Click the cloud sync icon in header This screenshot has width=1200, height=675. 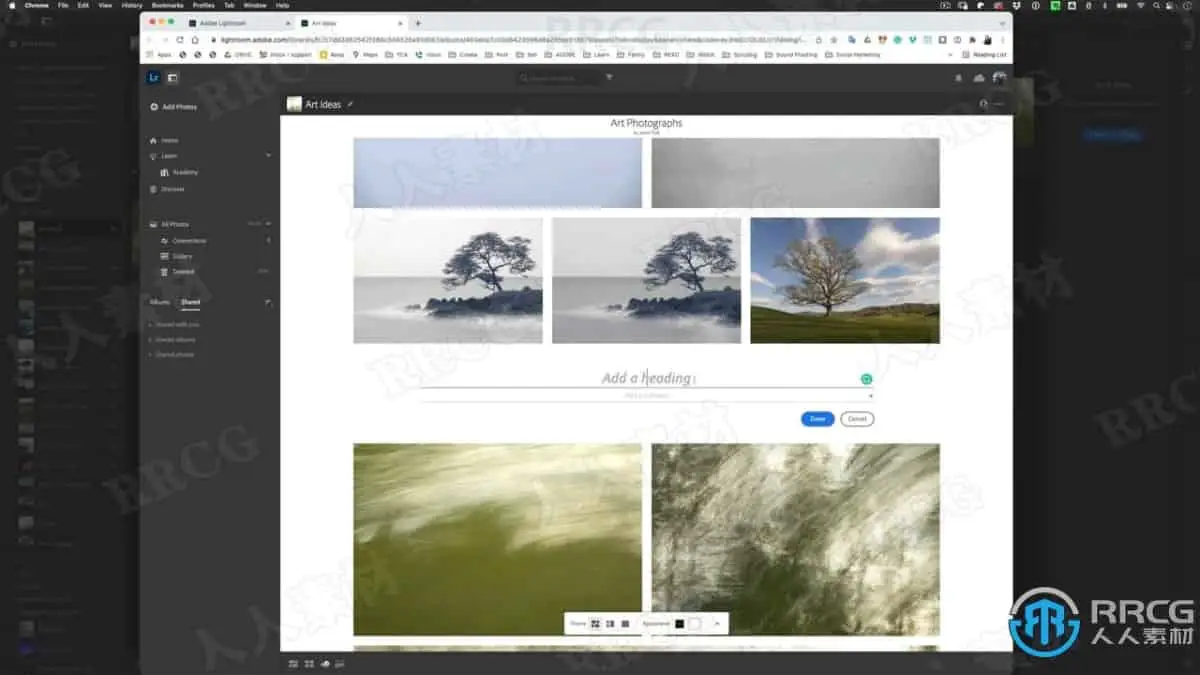978,78
